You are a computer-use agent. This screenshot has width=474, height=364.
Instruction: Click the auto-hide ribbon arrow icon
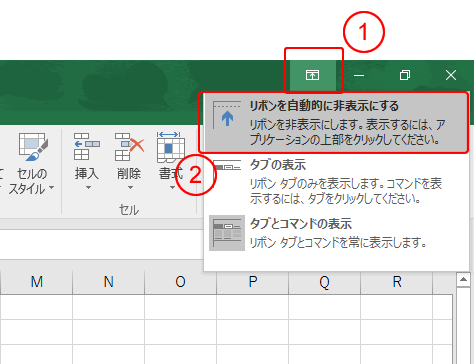227,115
